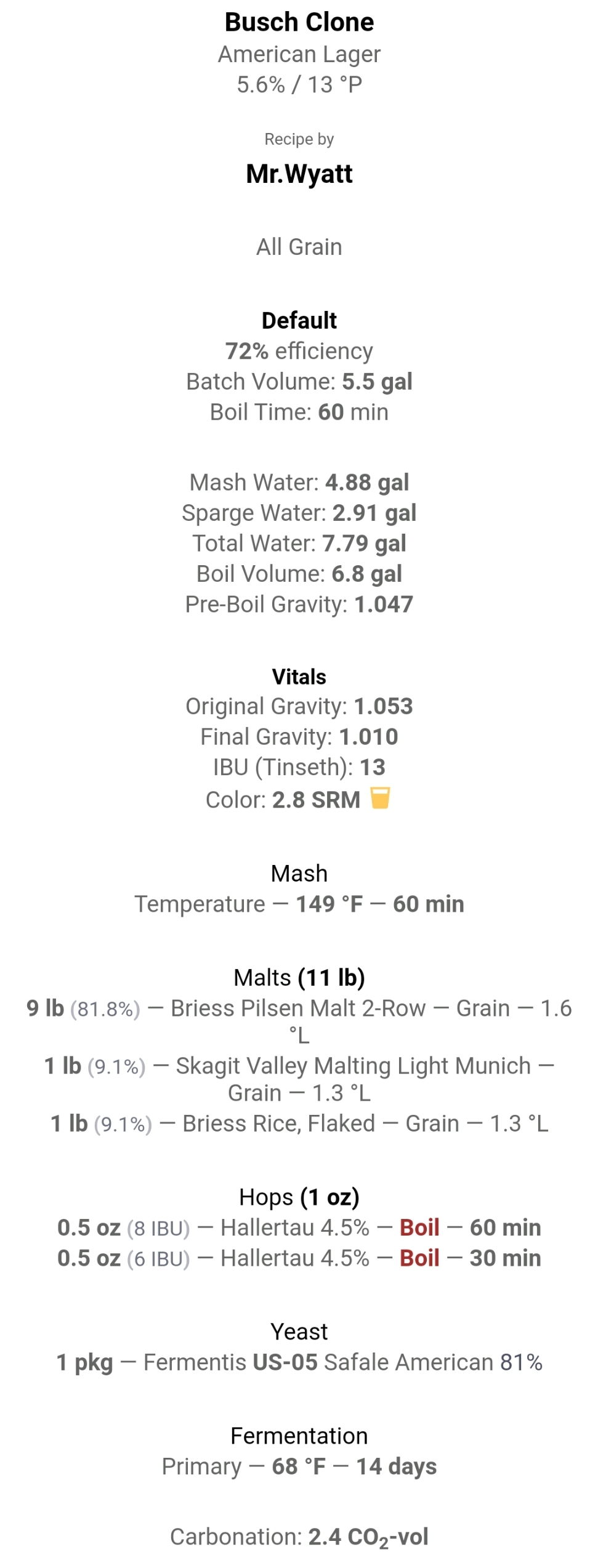Click the American Lager style text
Viewport: 598px width, 1568px height.
pyautogui.click(x=299, y=54)
